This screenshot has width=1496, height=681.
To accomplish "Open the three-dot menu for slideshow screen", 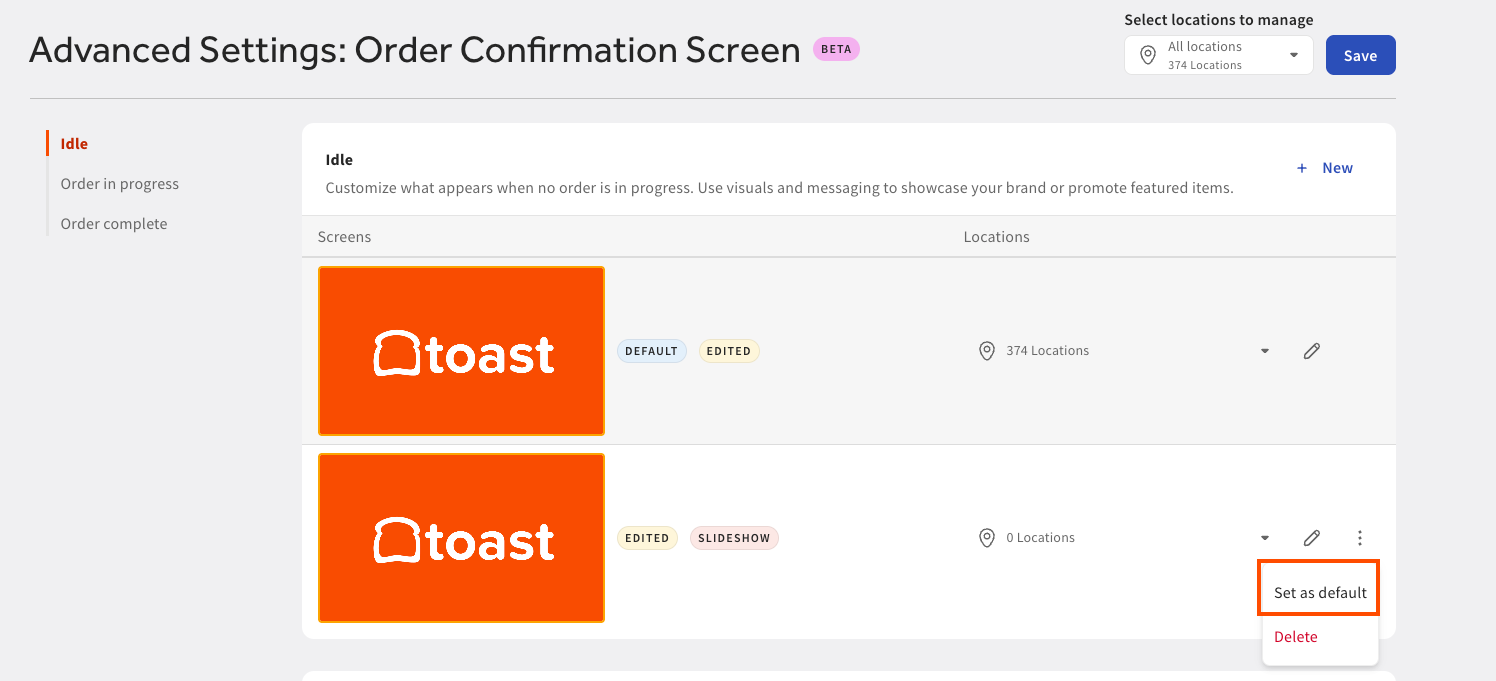I will click(x=1360, y=538).
